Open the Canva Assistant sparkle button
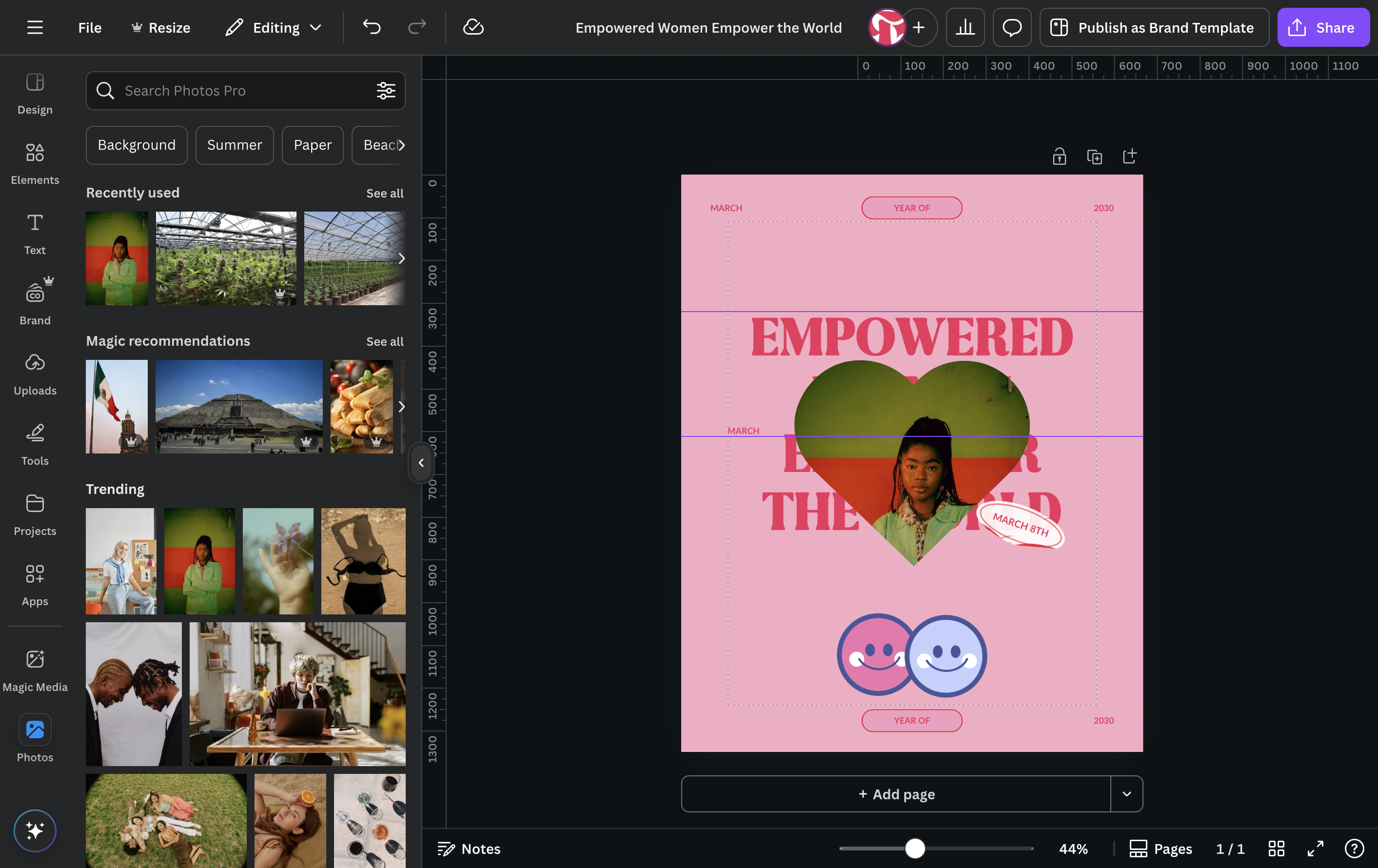1378x868 pixels. coord(35,830)
